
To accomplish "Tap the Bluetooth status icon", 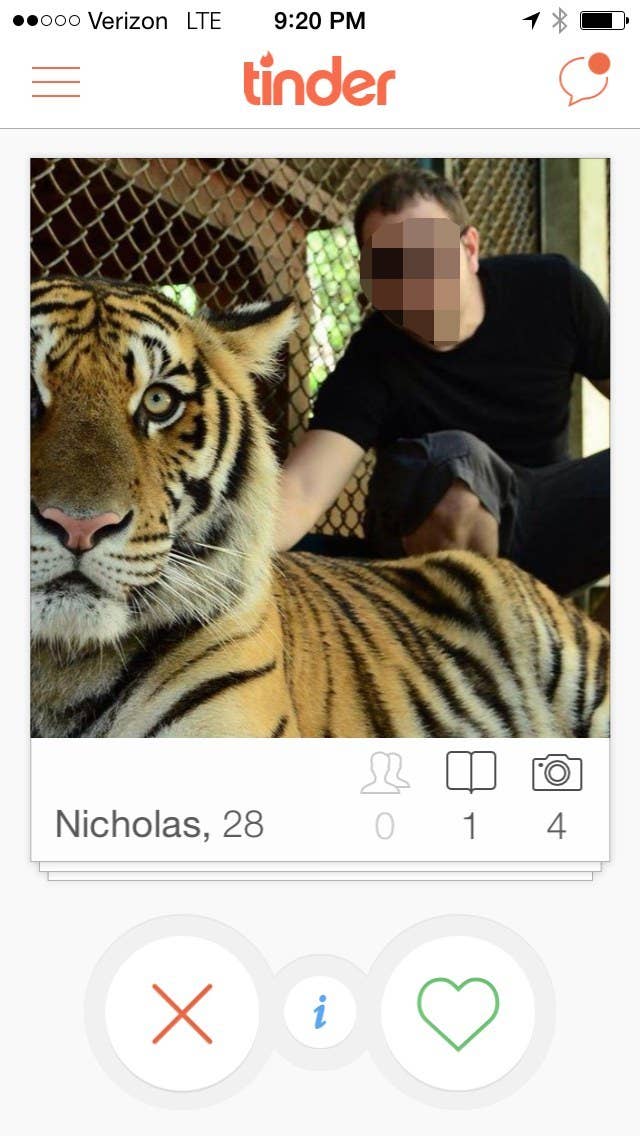I will pos(560,21).
